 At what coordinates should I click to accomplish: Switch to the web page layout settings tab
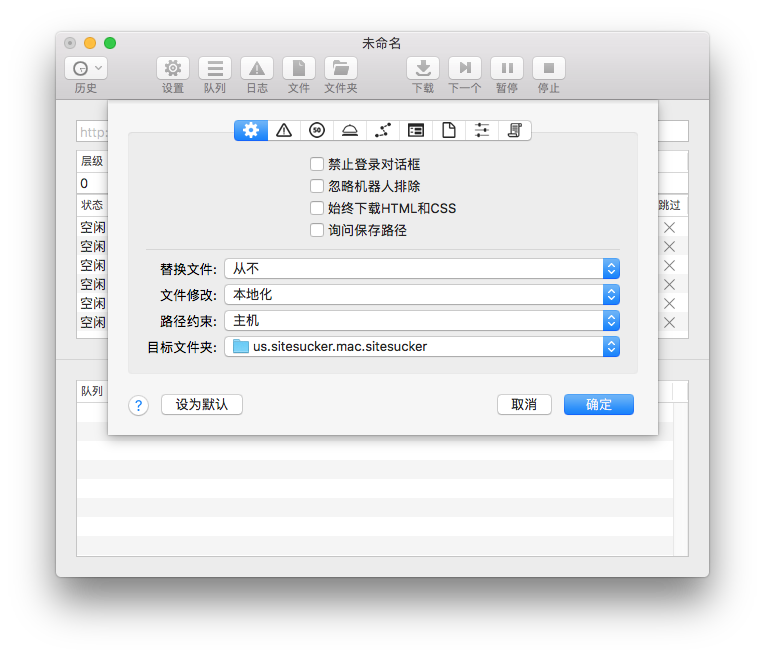[416, 130]
